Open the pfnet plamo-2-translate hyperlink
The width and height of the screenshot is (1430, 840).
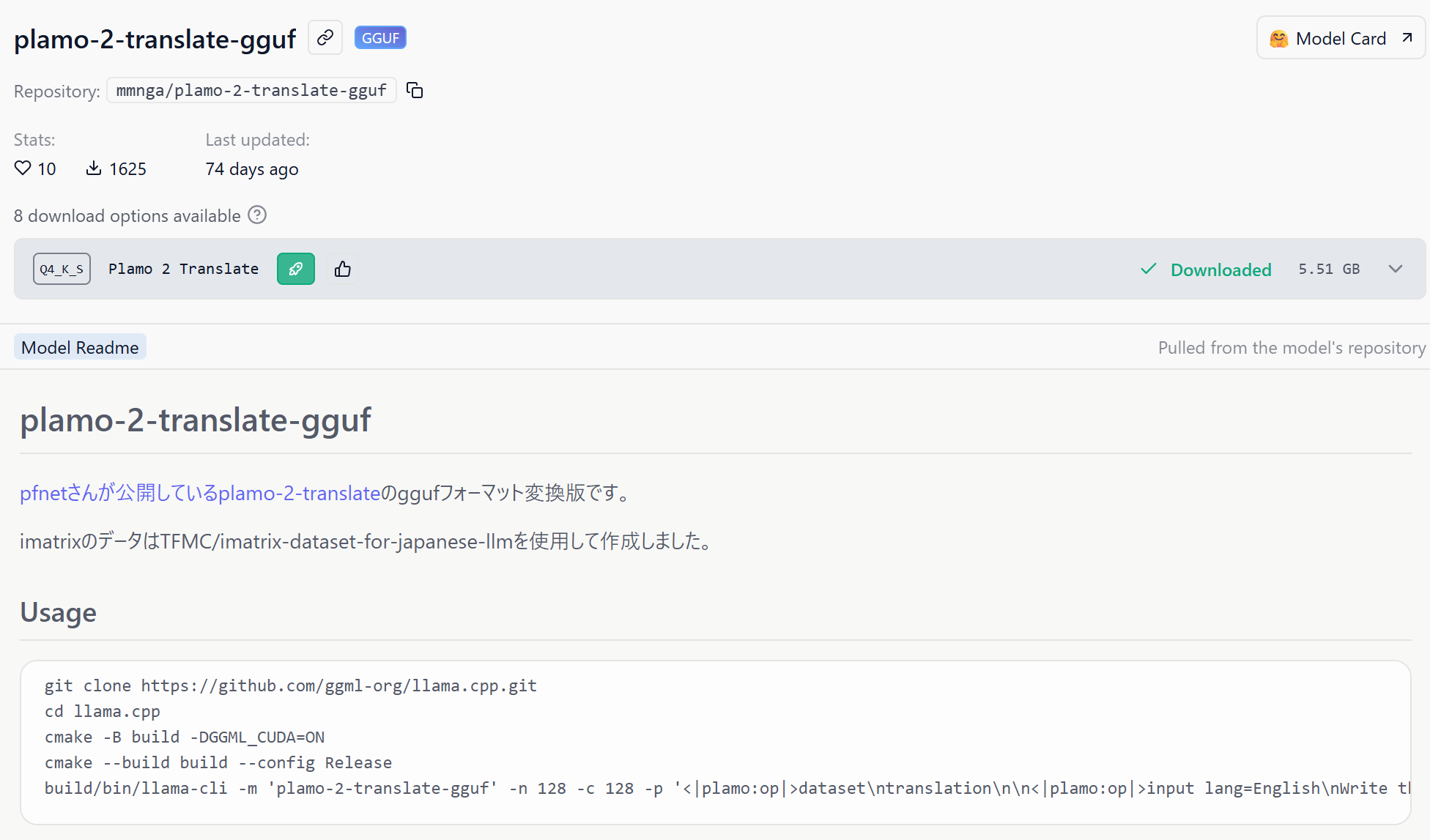(x=200, y=493)
